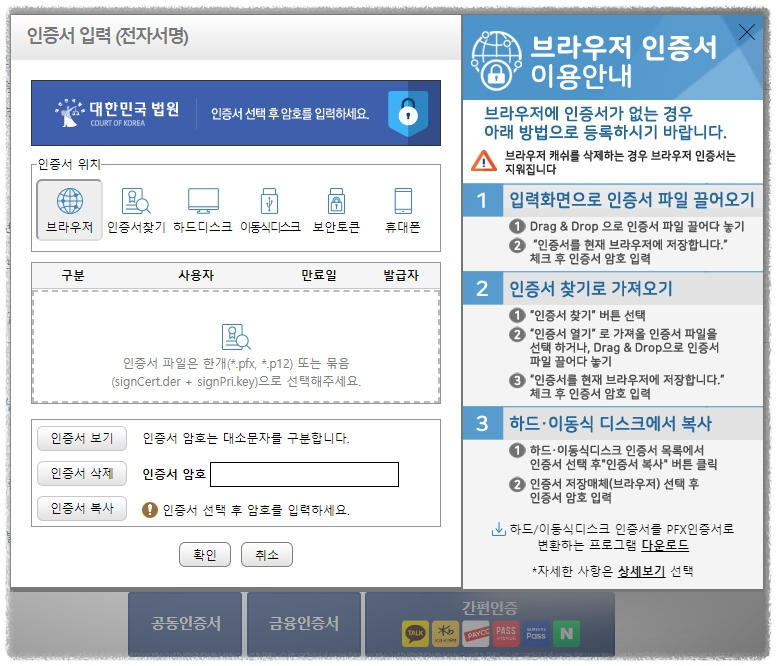Click the 인증서 삭제 button

pos(82,474)
